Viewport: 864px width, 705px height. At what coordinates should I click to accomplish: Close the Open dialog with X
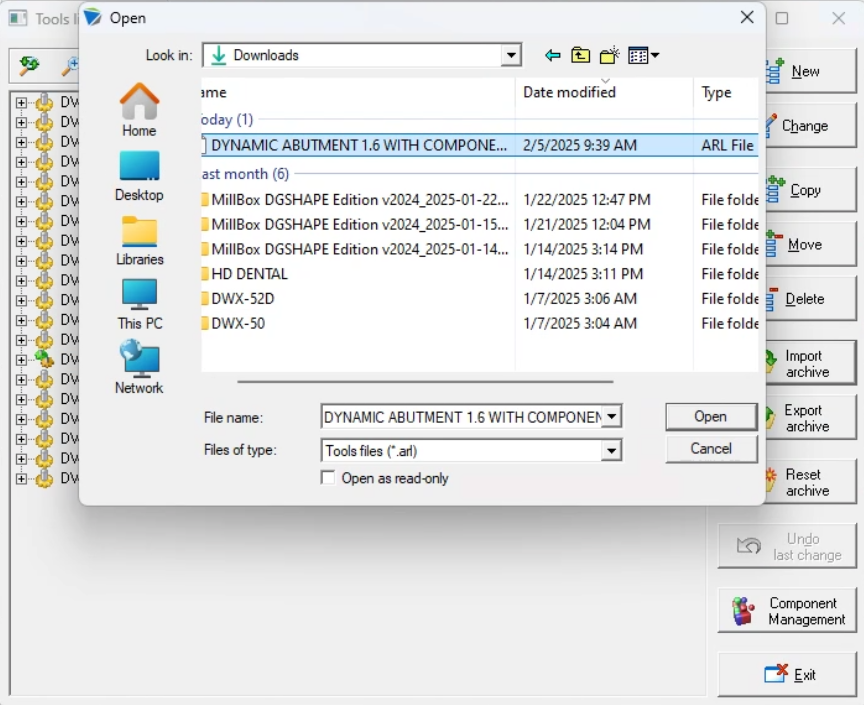747,18
